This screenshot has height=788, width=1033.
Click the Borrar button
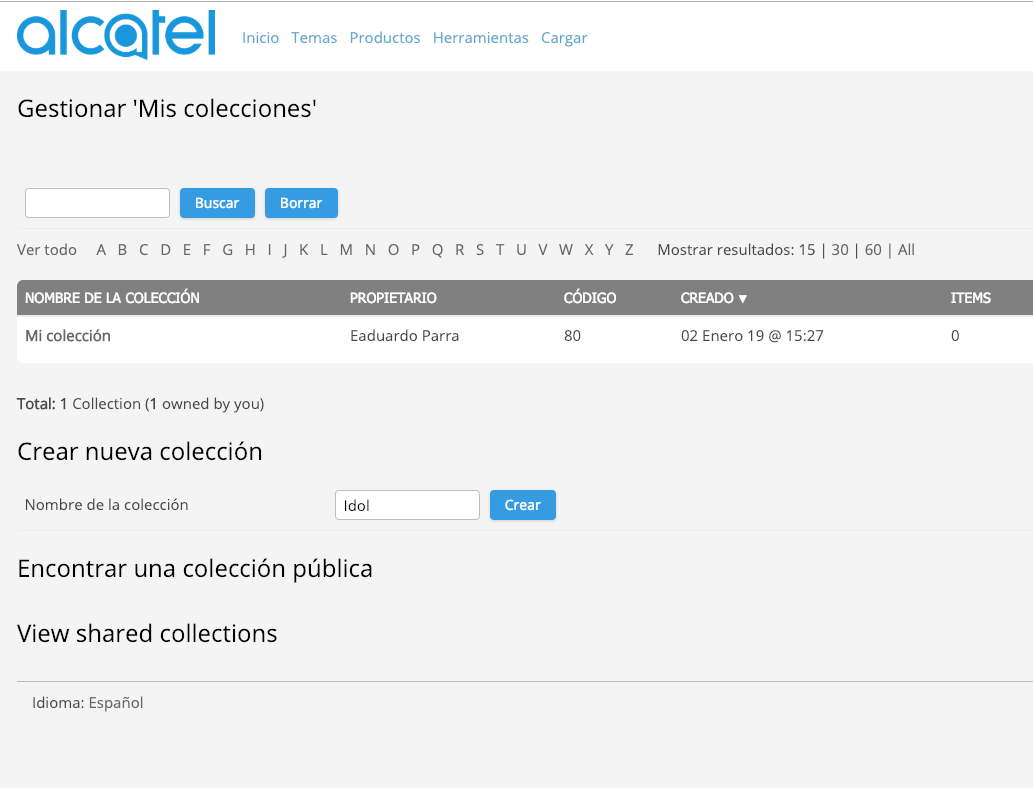[x=301, y=203]
